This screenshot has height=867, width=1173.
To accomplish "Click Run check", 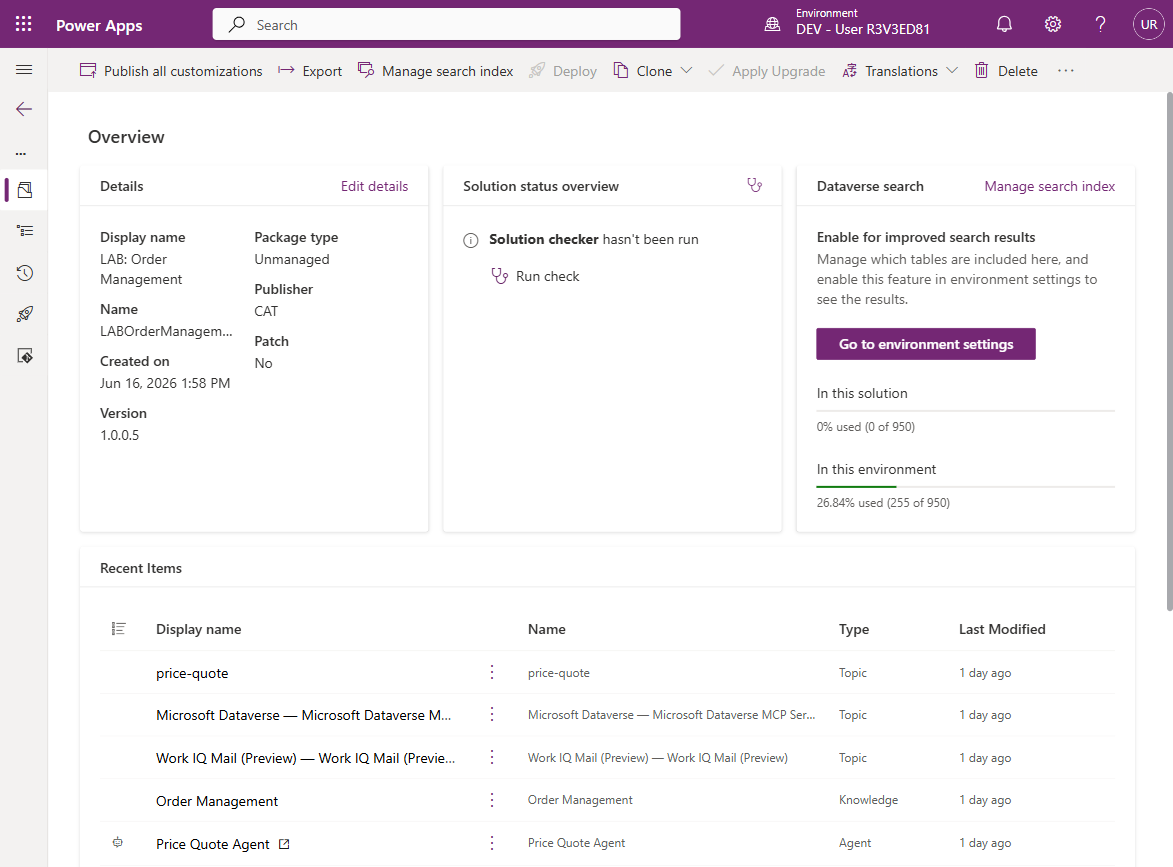I will coord(535,276).
